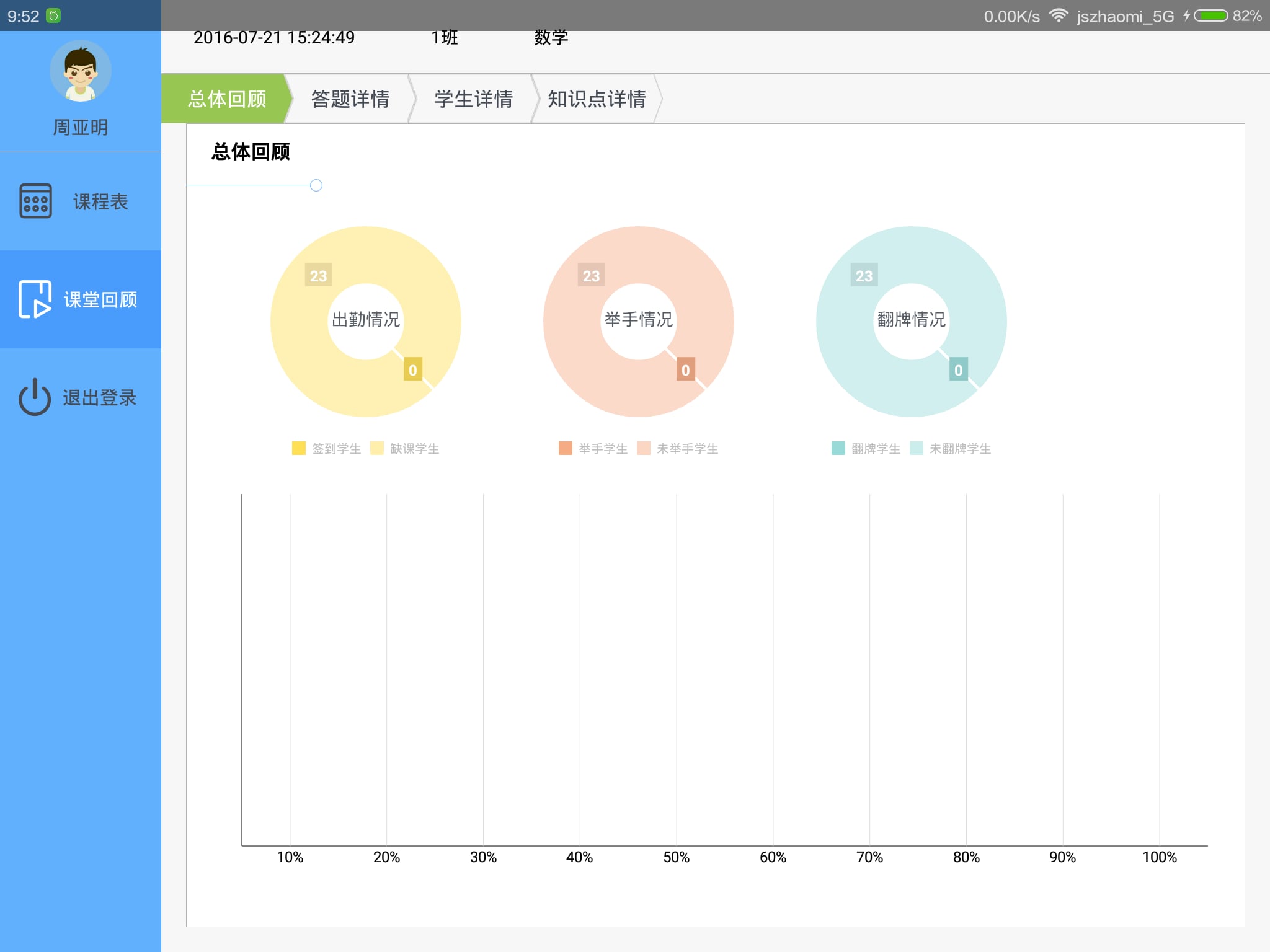Tap the Wi-Fi icon in status bar
This screenshot has height=952, width=1270.
1059,15
